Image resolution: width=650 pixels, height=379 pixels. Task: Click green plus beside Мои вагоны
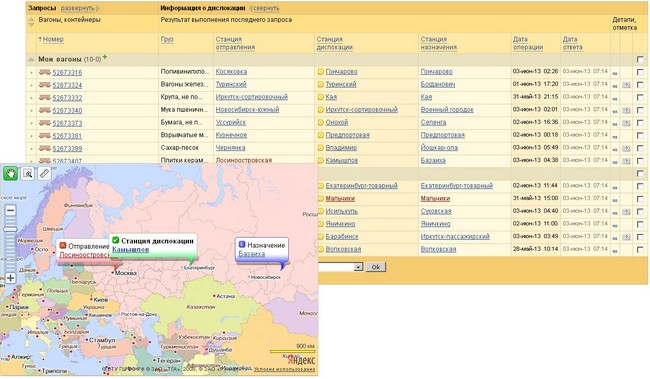[105, 57]
